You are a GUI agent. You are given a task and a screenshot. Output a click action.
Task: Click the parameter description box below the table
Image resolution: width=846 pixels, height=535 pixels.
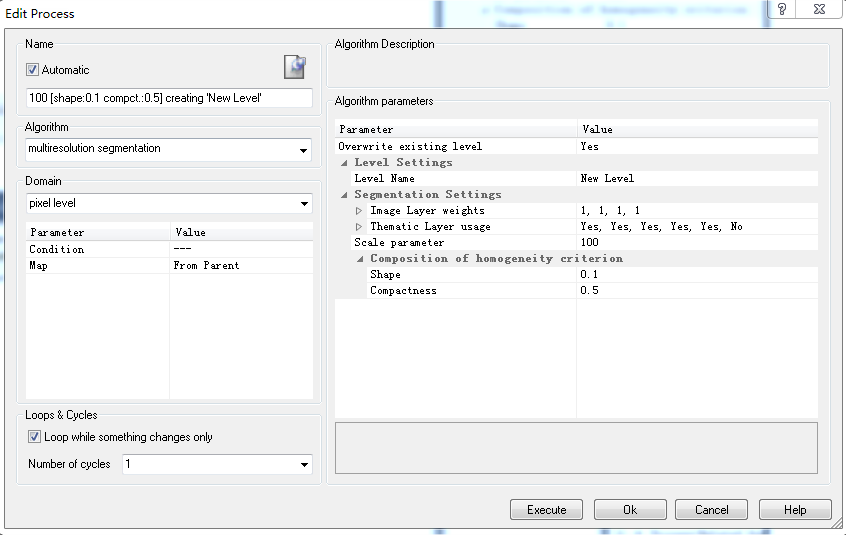(x=576, y=448)
